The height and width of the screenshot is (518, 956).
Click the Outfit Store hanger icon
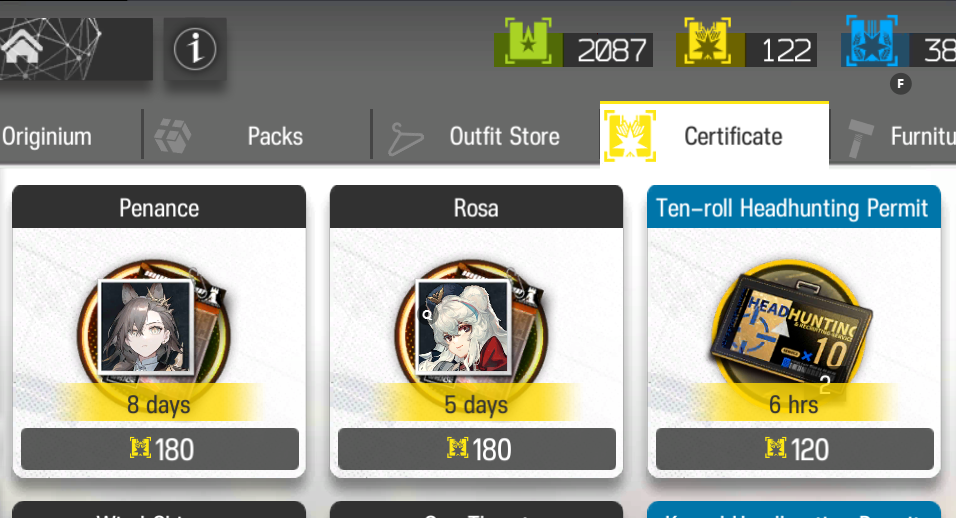405,138
